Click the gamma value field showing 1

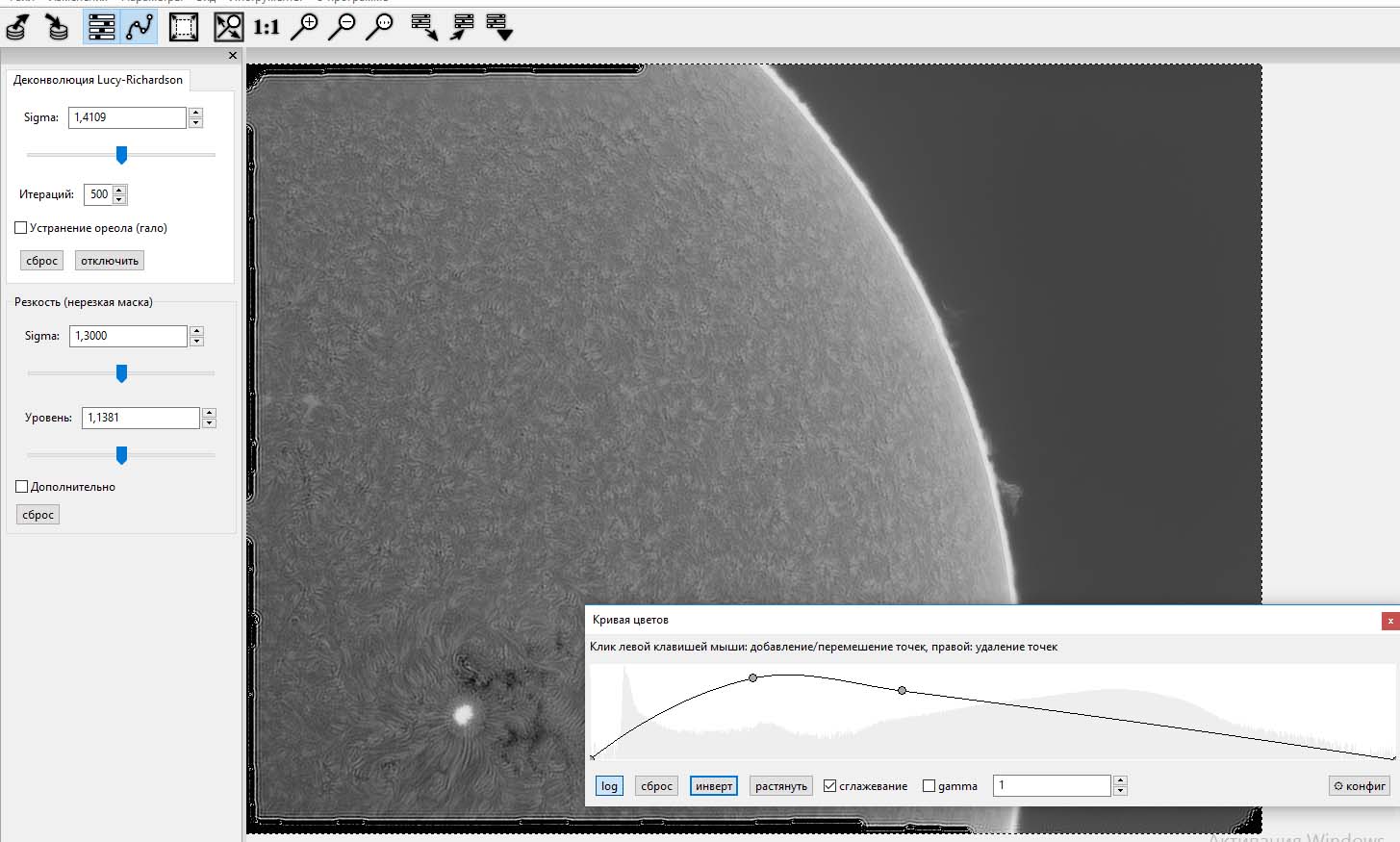click(1052, 785)
